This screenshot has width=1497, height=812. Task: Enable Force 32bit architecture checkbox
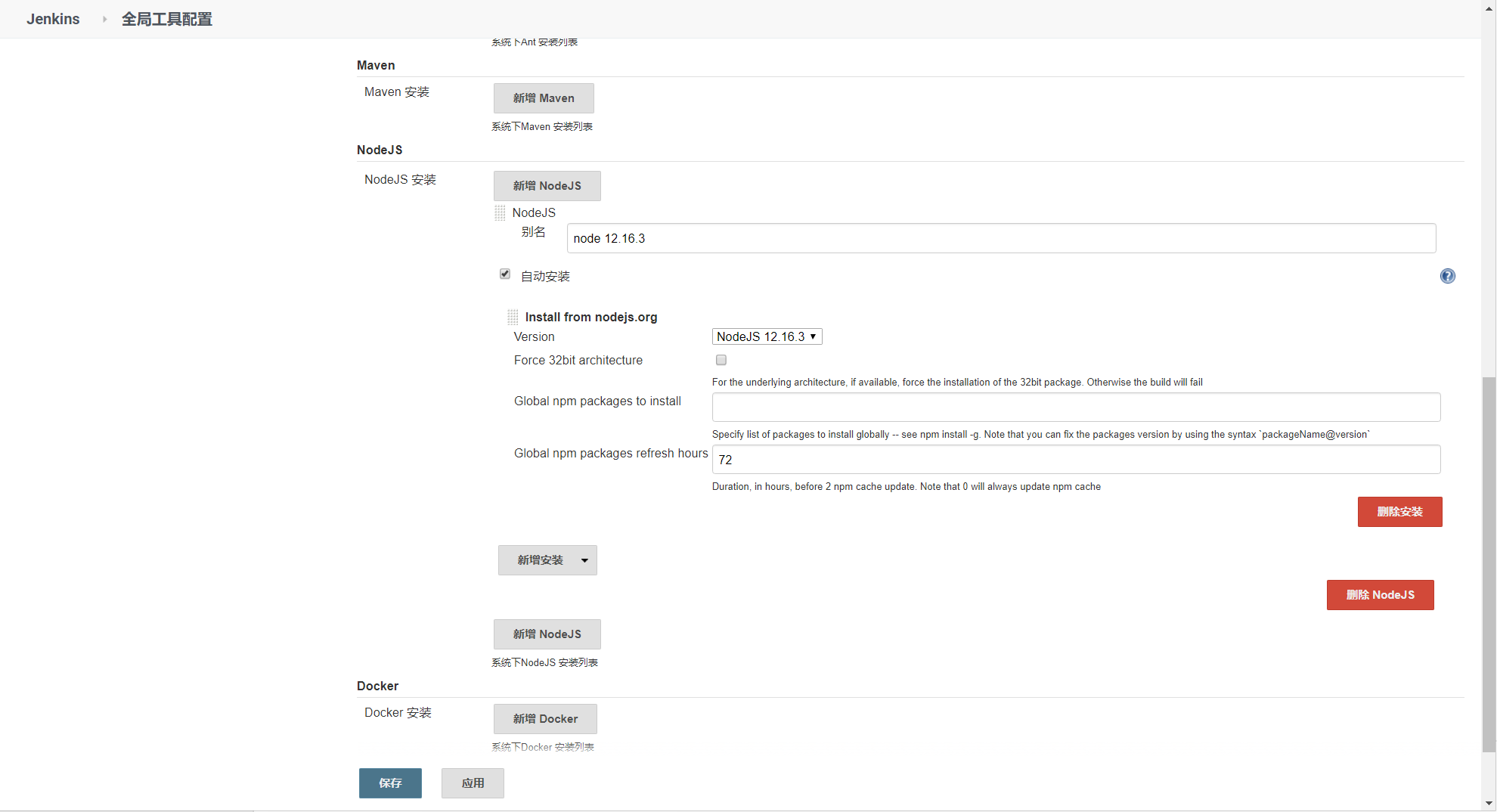(x=721, y=360)
